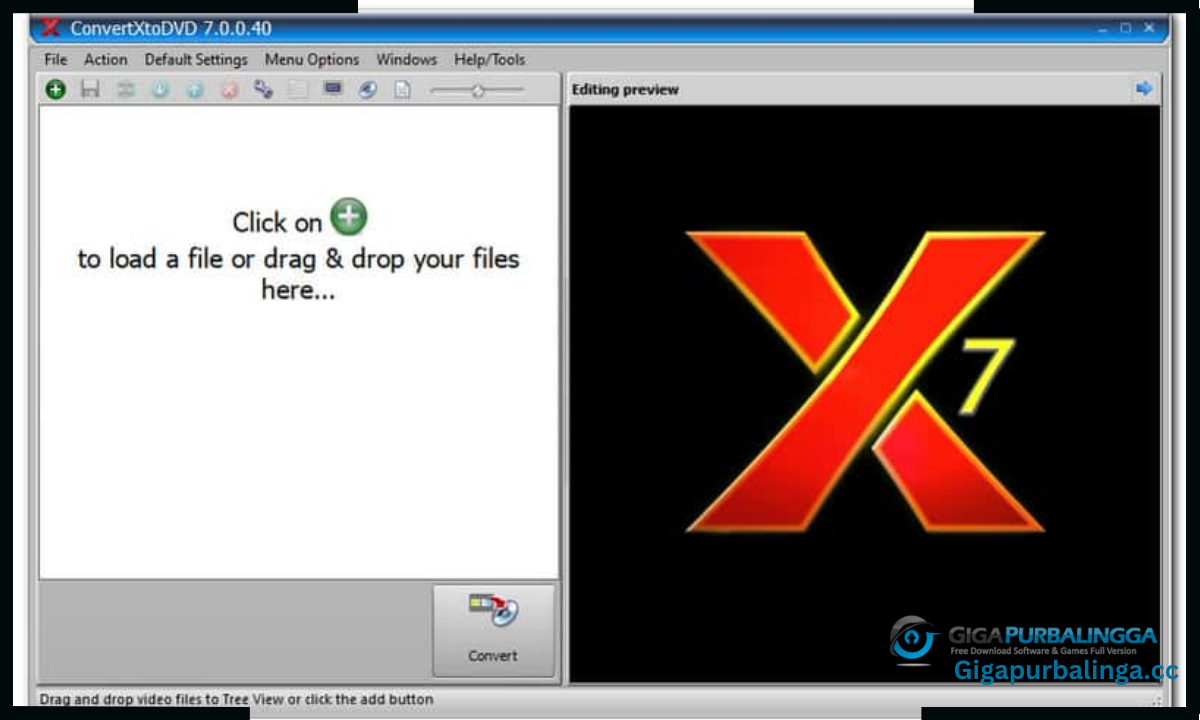Click the blue arrow beside Editing preview

click(1144, 89)
